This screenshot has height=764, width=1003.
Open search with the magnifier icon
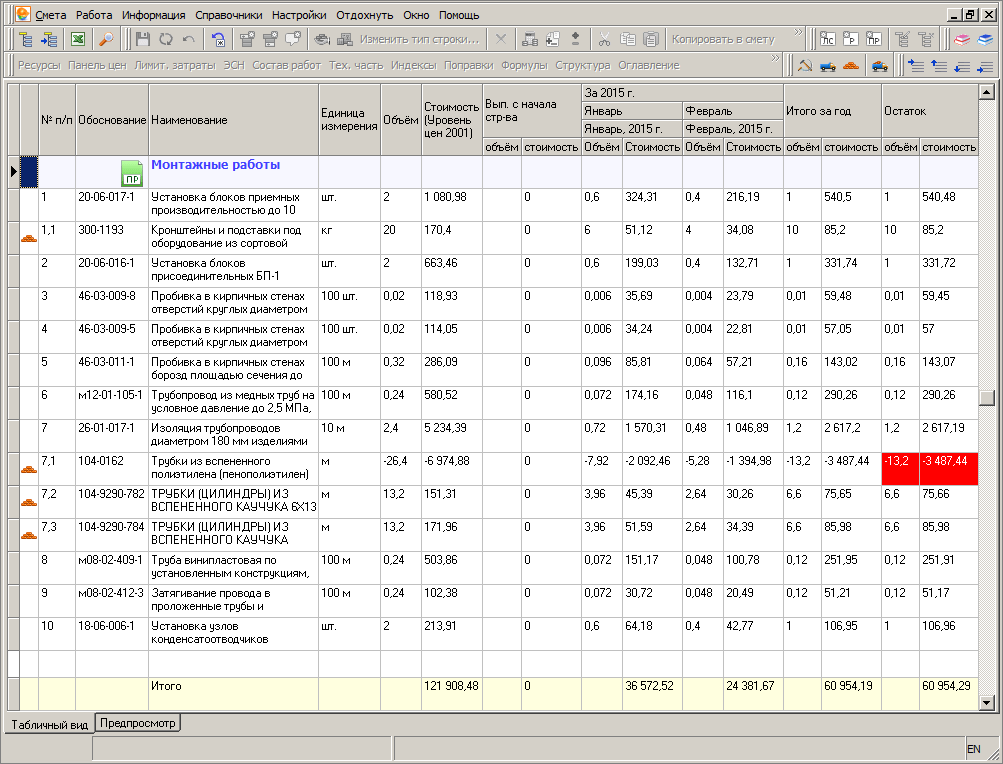coord(106,40)
